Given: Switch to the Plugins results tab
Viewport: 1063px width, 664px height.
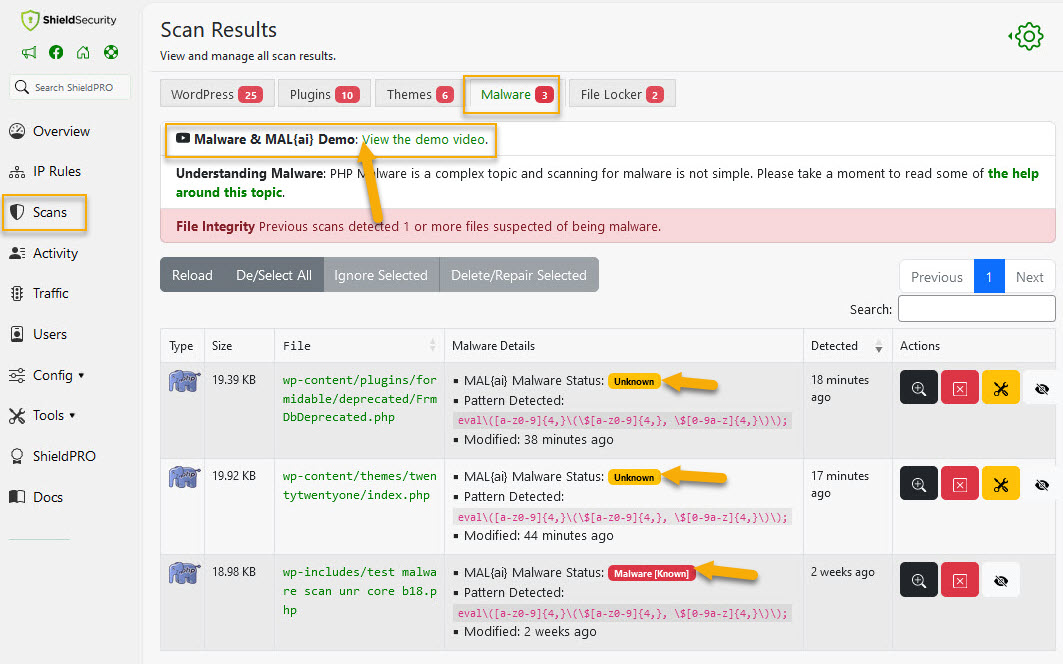Looking at the screenshot, I should [x=324, y=94].
